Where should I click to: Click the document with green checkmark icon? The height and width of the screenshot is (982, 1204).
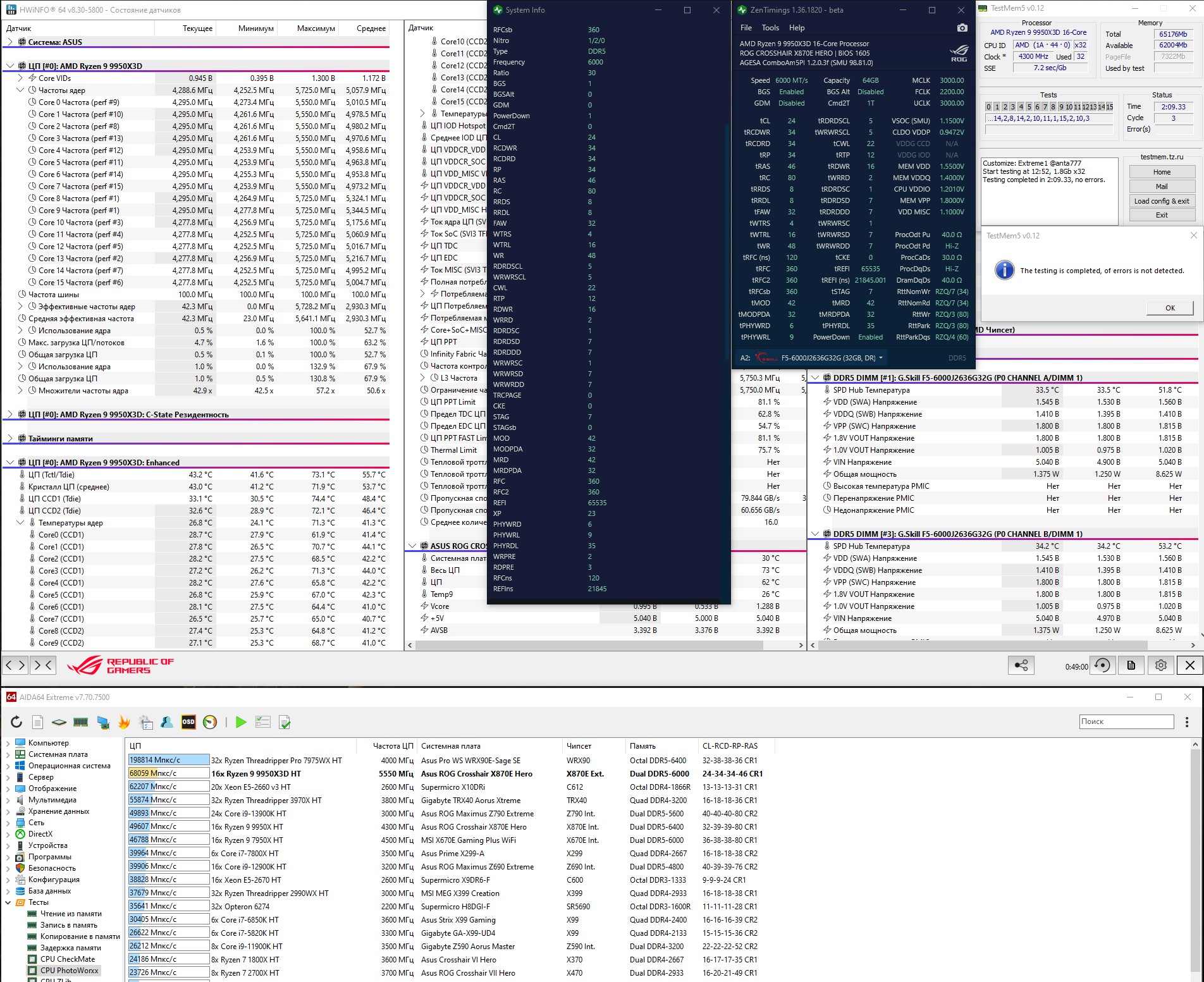(x=285, y=721)
